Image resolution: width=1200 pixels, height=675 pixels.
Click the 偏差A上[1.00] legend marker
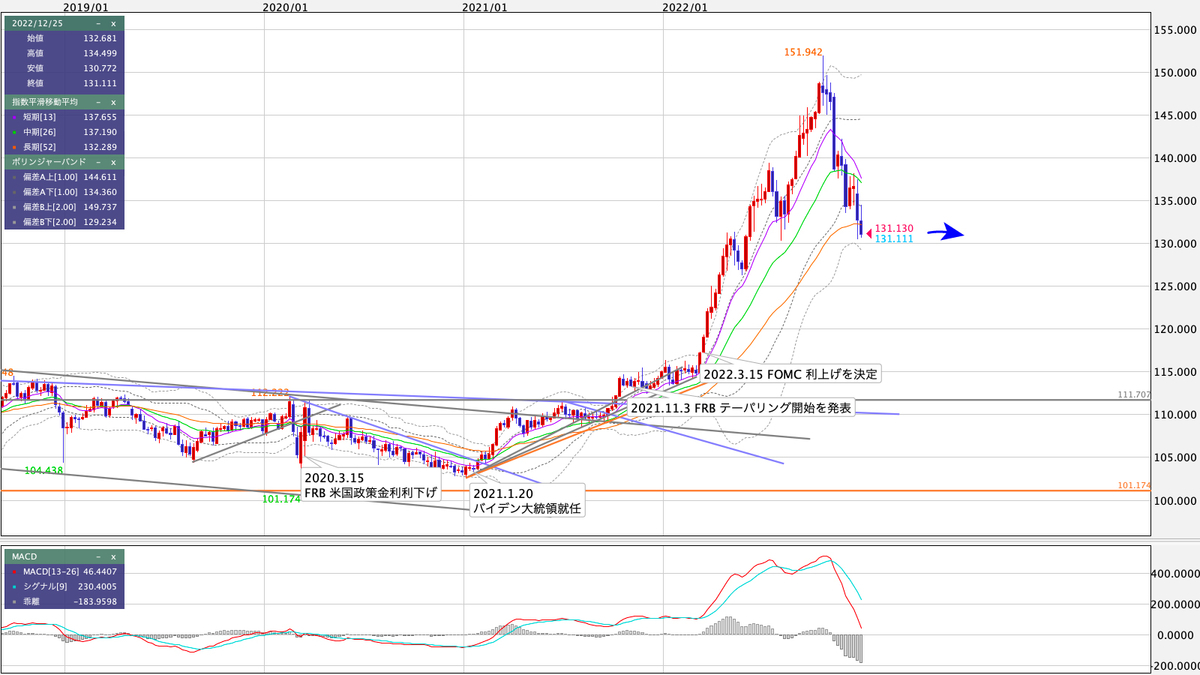(15, 176)
